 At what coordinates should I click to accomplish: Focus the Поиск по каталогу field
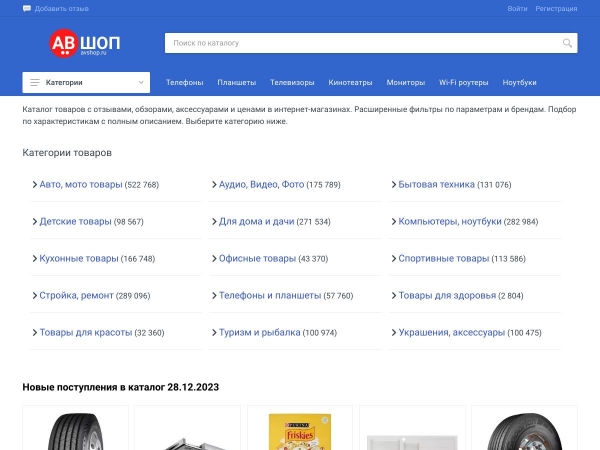click(371, 43)
